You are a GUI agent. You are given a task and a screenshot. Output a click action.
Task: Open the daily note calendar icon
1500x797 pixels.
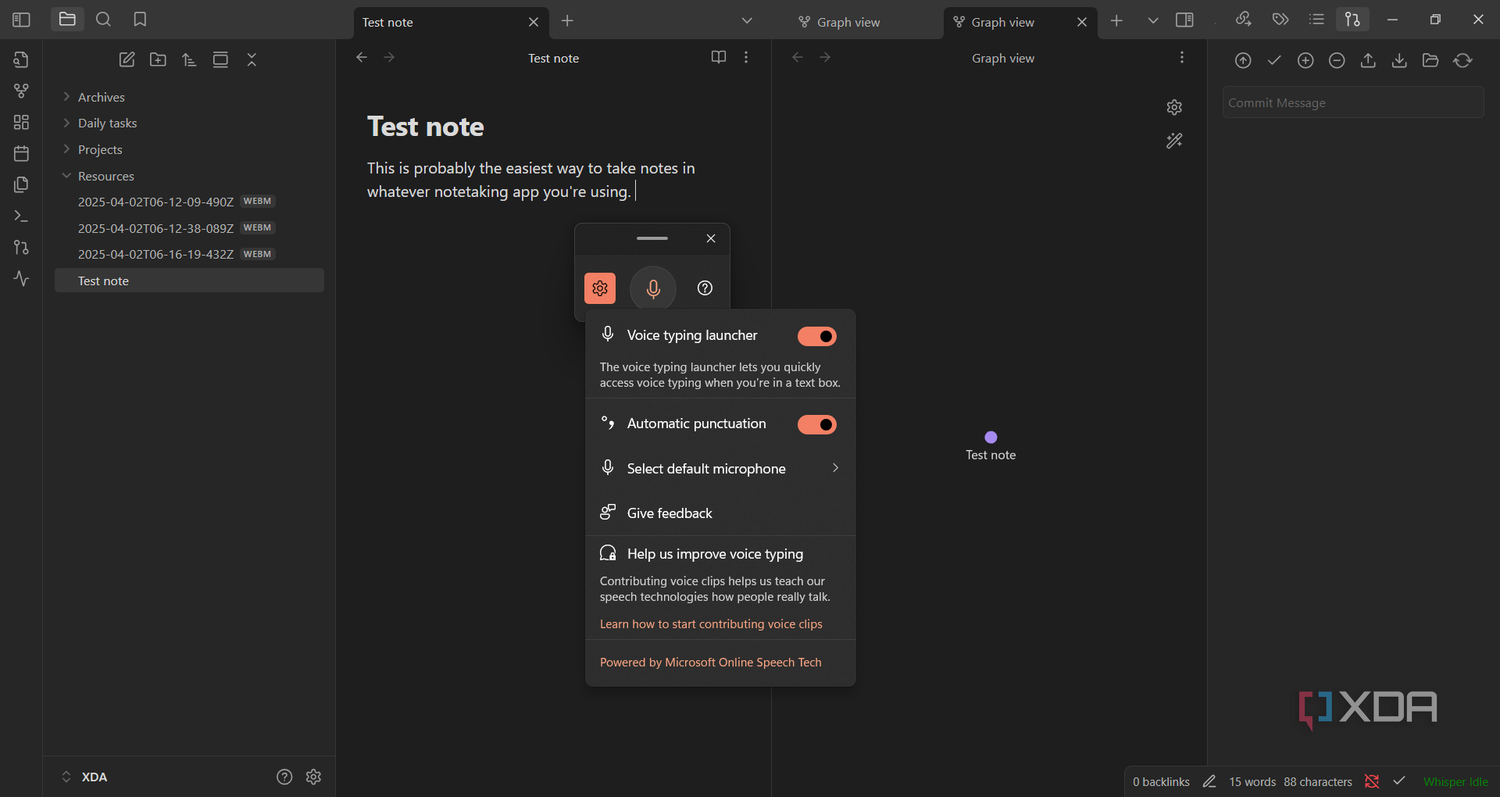[x=21, y=153]
